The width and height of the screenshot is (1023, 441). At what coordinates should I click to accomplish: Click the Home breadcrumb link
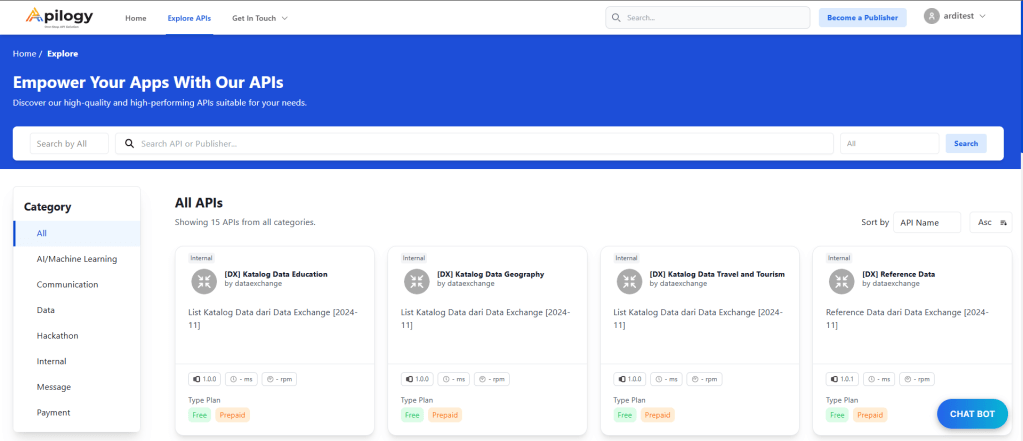[24, 54]
